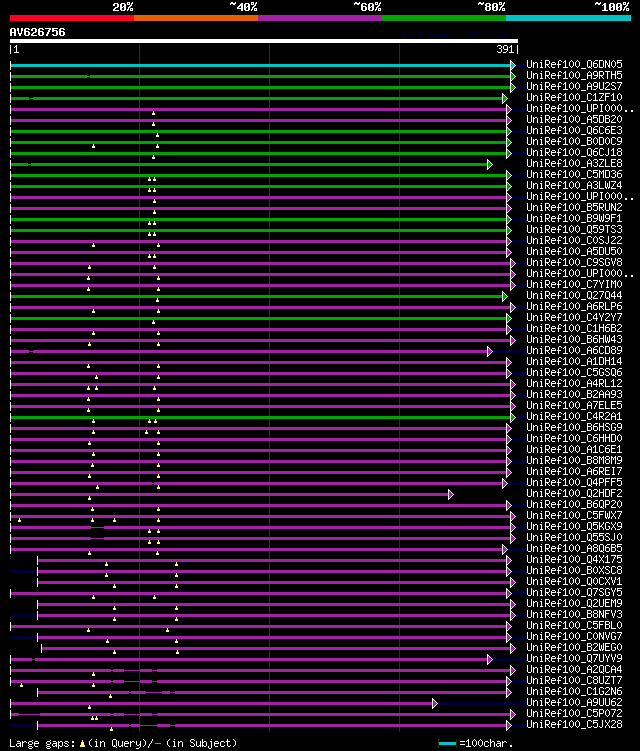
Task: Open the UniRef100_C5MD36 hit label
Action: coord(574,174)
